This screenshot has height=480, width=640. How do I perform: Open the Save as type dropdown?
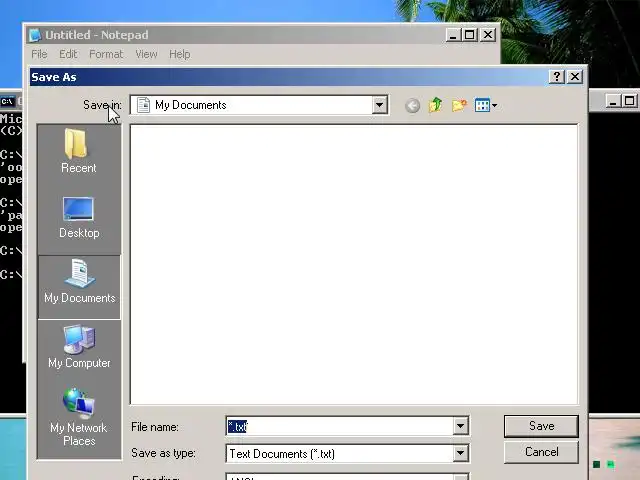coord(460,453)
